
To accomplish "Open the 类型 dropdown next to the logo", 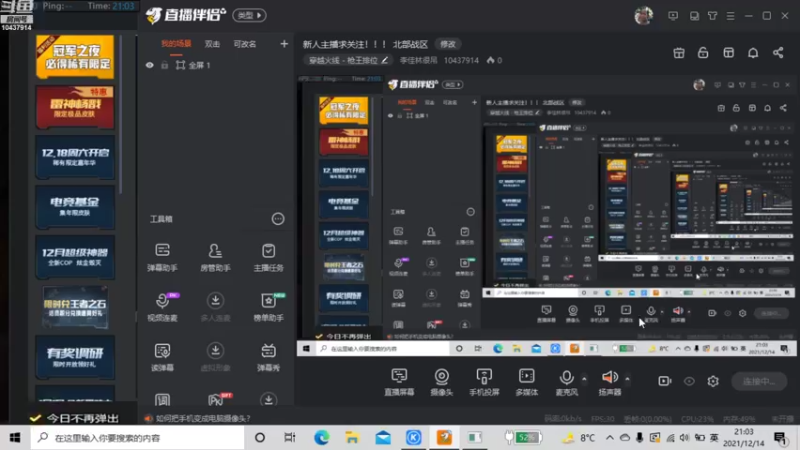I will tap(249, 15).
